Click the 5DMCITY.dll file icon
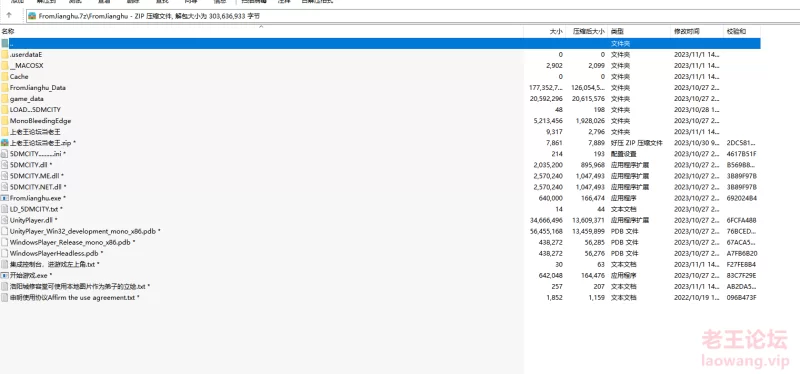800x374 pixels. [x=5, y=165]
